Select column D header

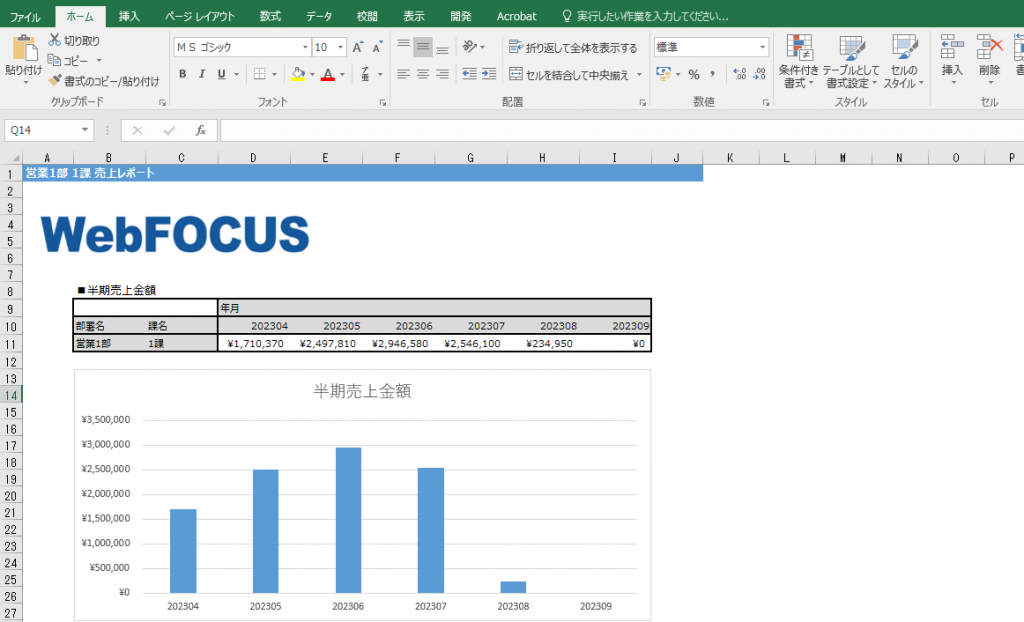coord(253,157)
